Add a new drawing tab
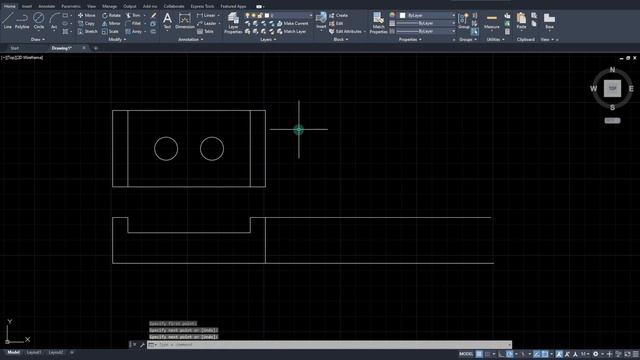 point(96,48)
